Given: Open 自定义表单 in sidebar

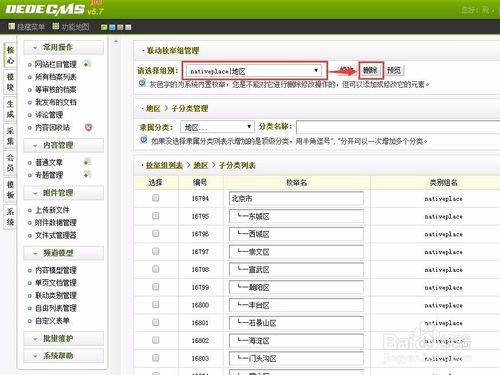Looking at the screenshot, I should click(52, 321).
